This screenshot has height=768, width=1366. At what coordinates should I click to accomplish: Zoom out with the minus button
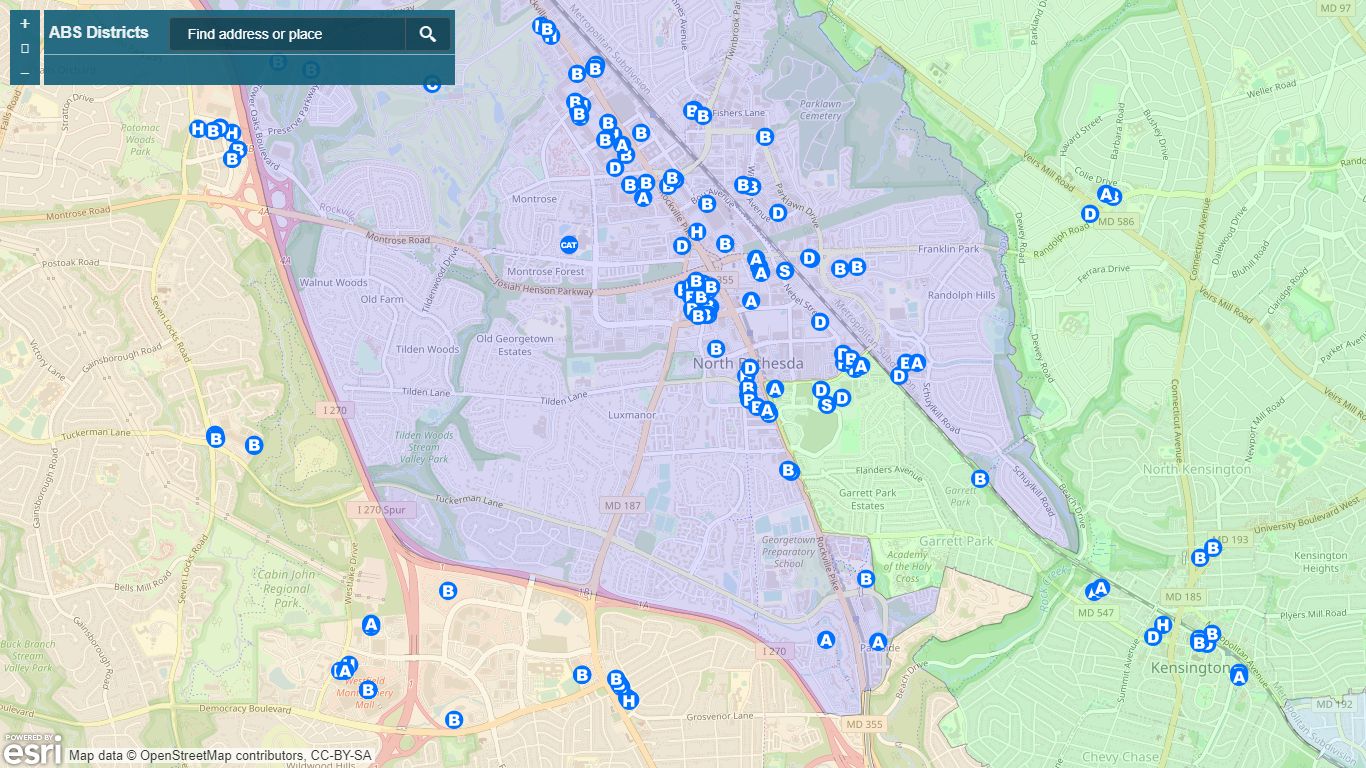point(25,73)
